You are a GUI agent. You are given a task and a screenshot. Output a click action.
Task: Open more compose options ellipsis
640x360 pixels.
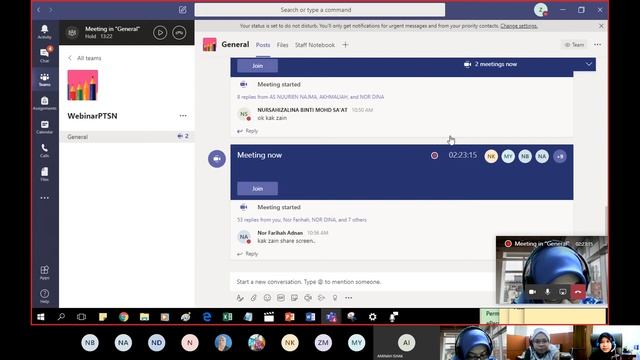349,298
